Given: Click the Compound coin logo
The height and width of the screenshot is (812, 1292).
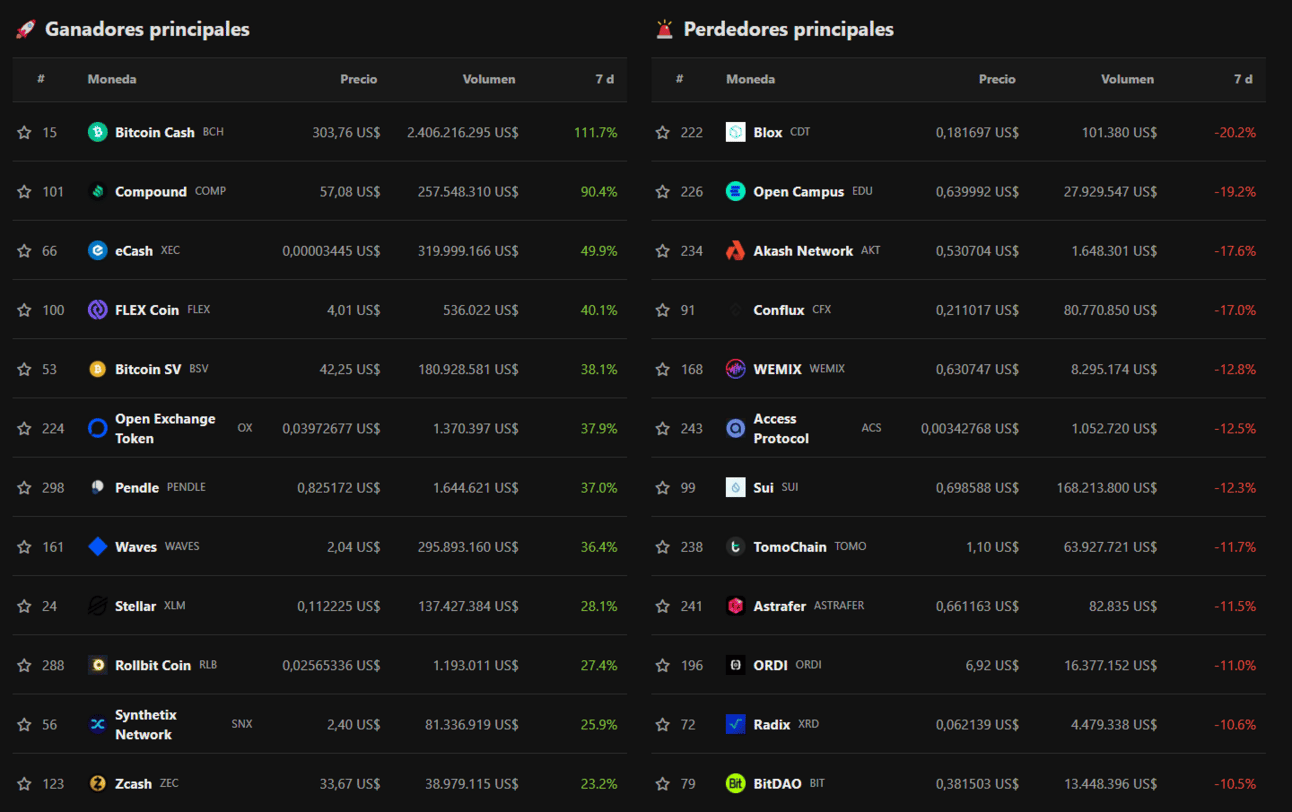Looking at the screenshot, I should coord(97,191).
